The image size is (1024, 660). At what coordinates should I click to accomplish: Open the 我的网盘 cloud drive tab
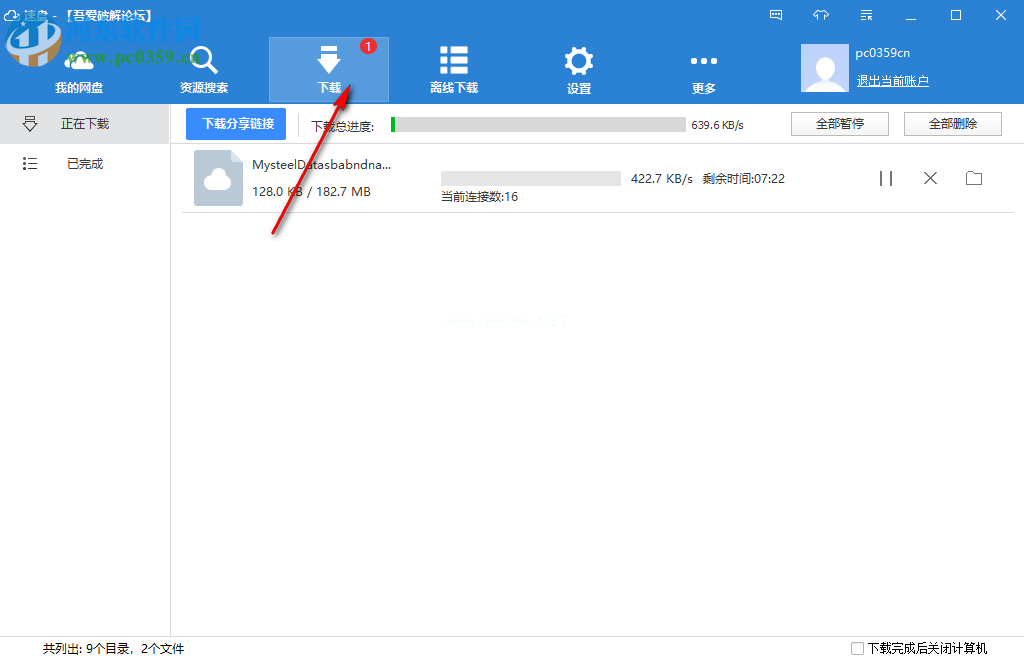79,69
